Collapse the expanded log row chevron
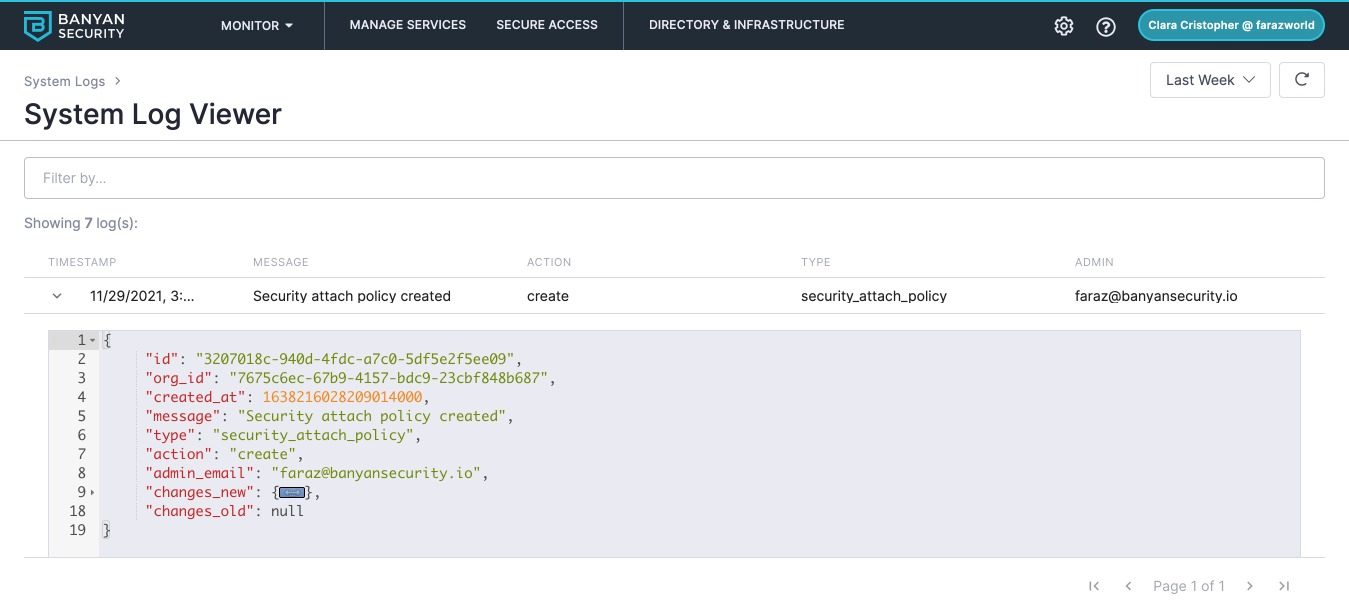Viewport: 1349px width, 613px height. tap(57, 296)
